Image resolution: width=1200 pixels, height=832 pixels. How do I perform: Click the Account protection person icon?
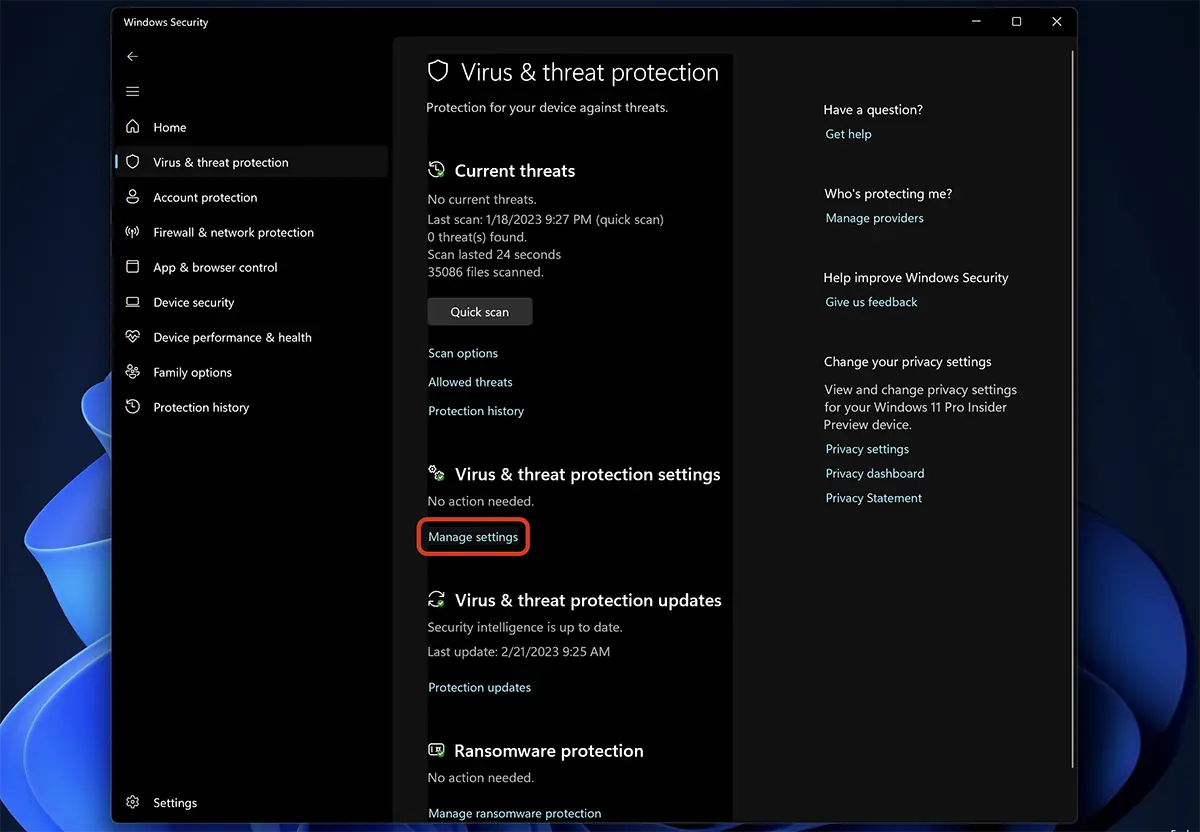click(132, 197)
